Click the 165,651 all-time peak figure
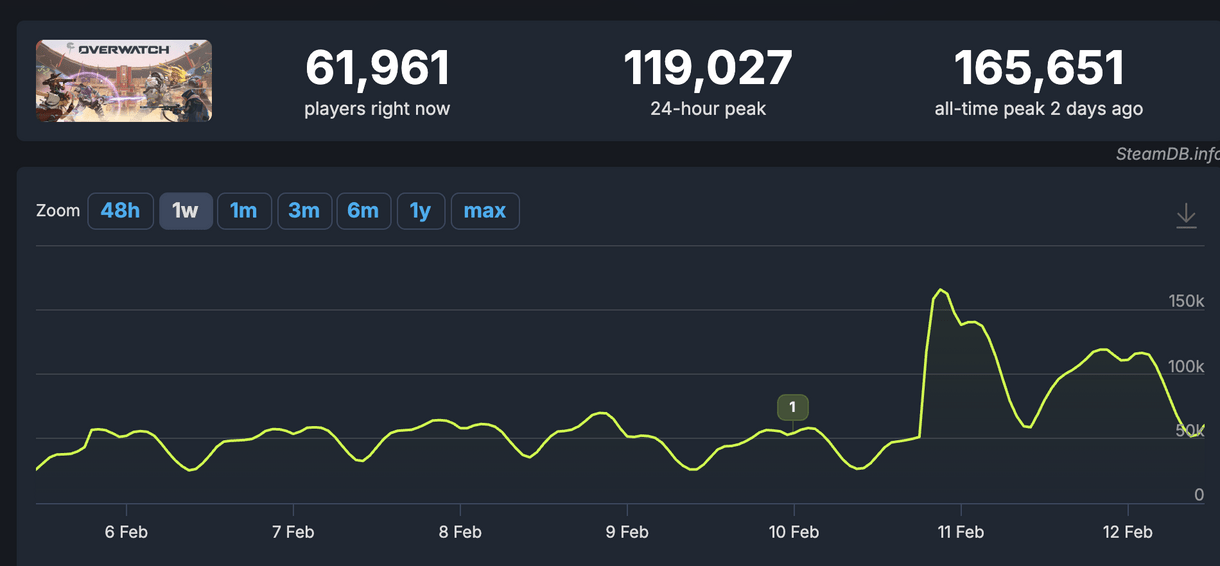Image resolution: width=1220 pixels, height=566 pixels. 1039,69
